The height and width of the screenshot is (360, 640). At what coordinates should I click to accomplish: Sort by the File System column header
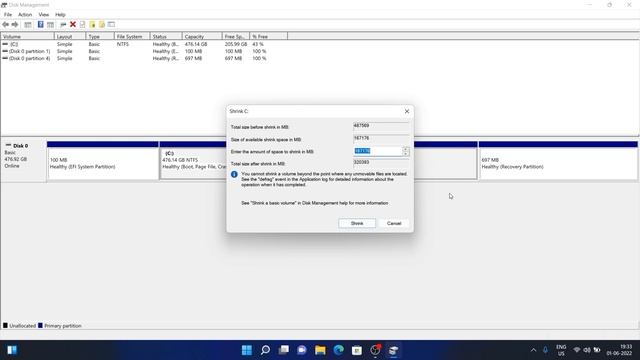(x=132, y=37)
